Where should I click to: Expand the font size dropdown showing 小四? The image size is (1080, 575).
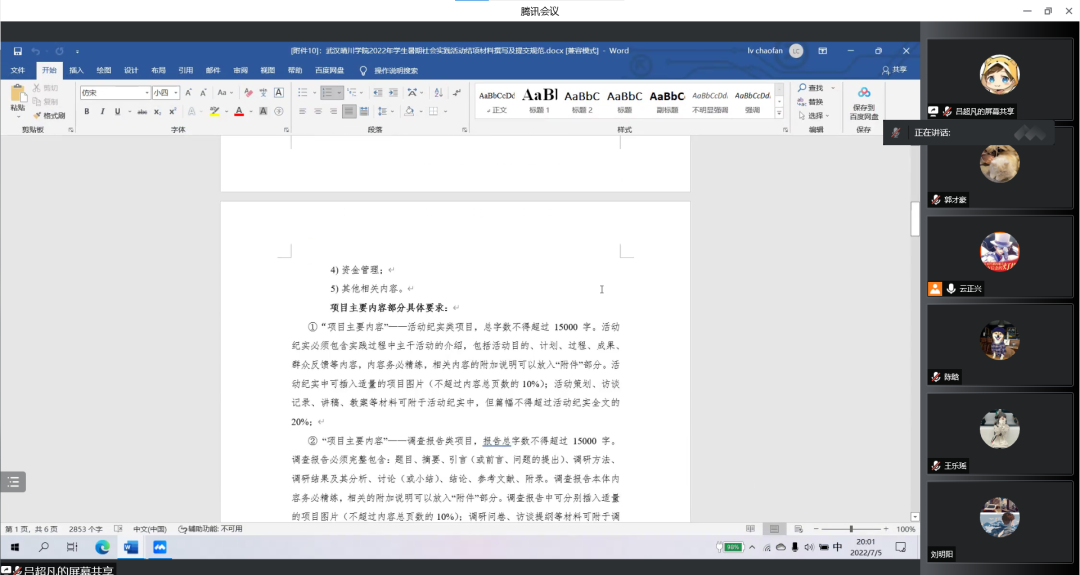coord(165,92)
